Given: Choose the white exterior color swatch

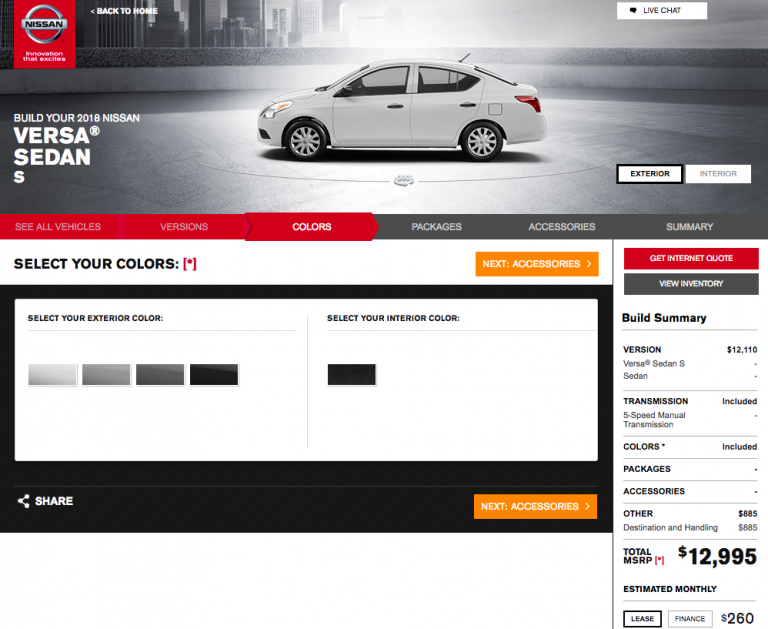Looking at the screenshot, I should point(53,375).
